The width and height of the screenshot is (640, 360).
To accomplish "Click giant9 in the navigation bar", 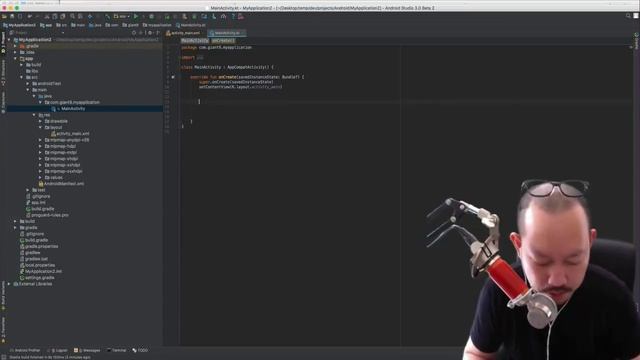I will (x=131, y=25).
